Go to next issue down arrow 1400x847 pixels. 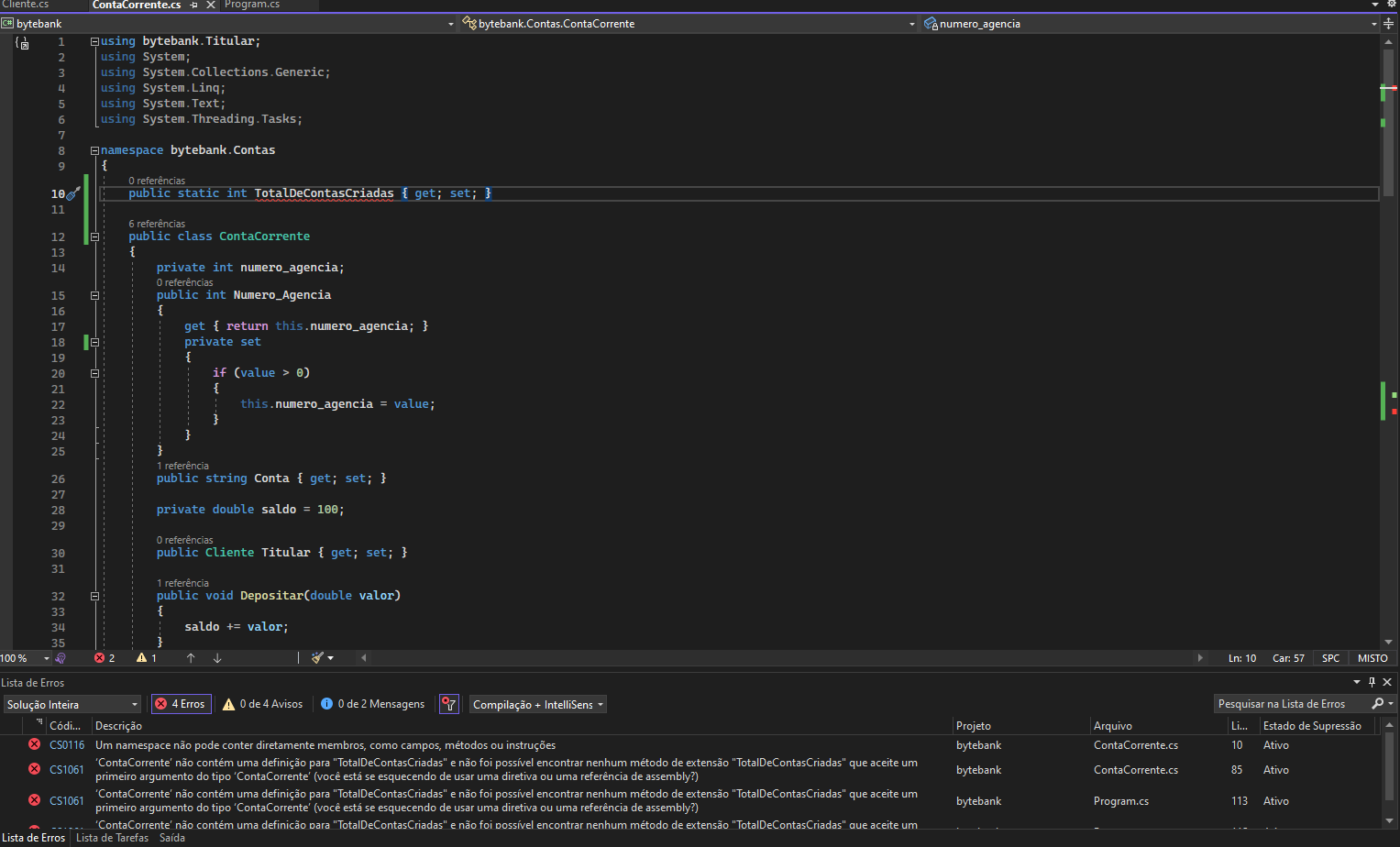pyautogui.click(x=217, y=658)
